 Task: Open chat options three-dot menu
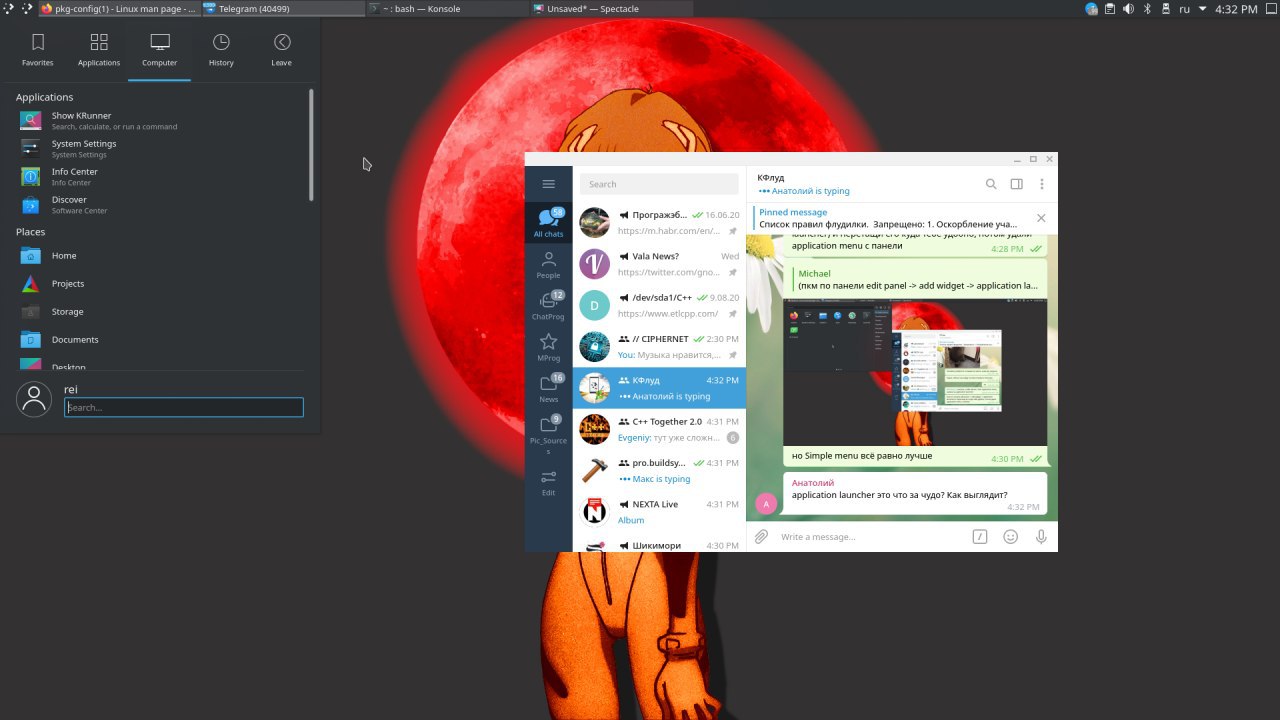click(1041, 184)
